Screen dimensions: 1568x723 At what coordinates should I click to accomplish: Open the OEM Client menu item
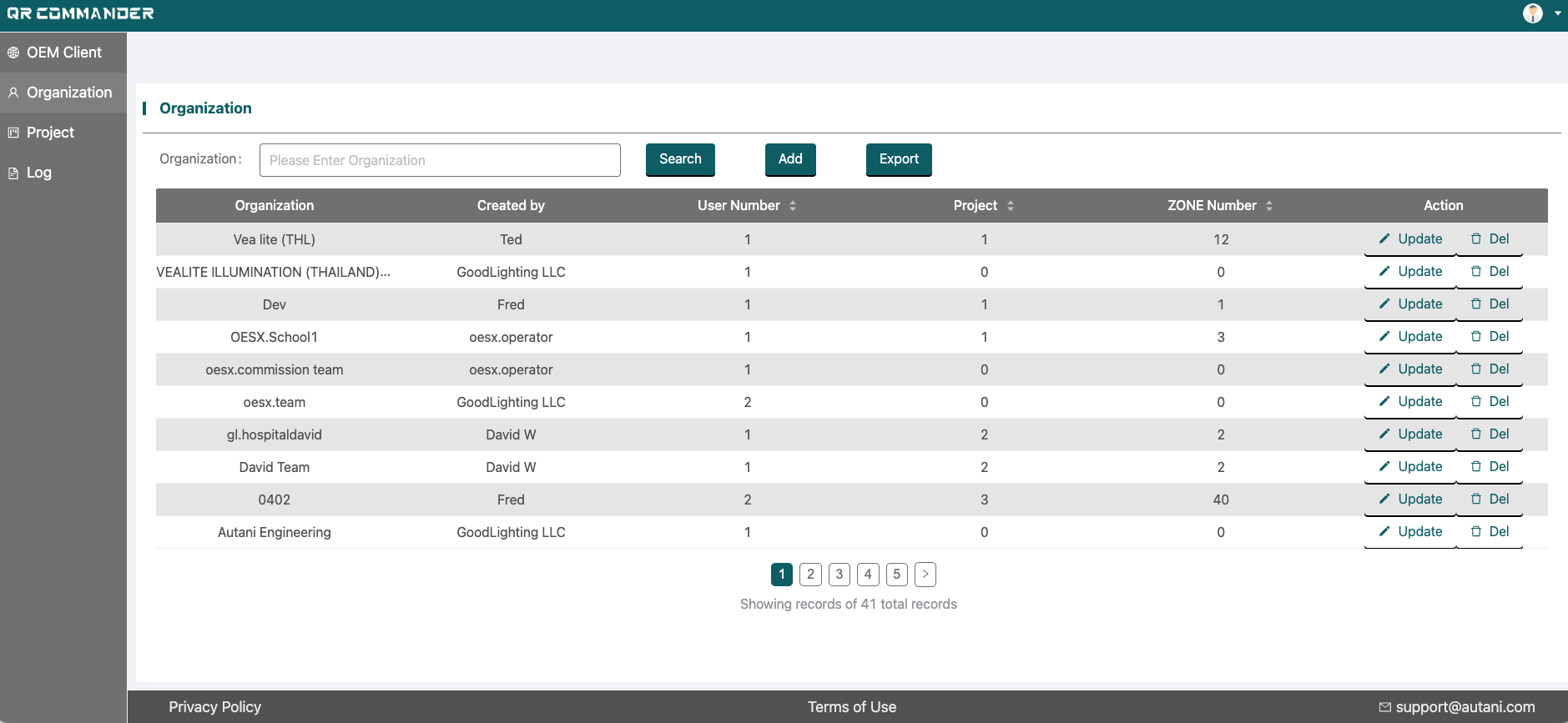[63, 53]
